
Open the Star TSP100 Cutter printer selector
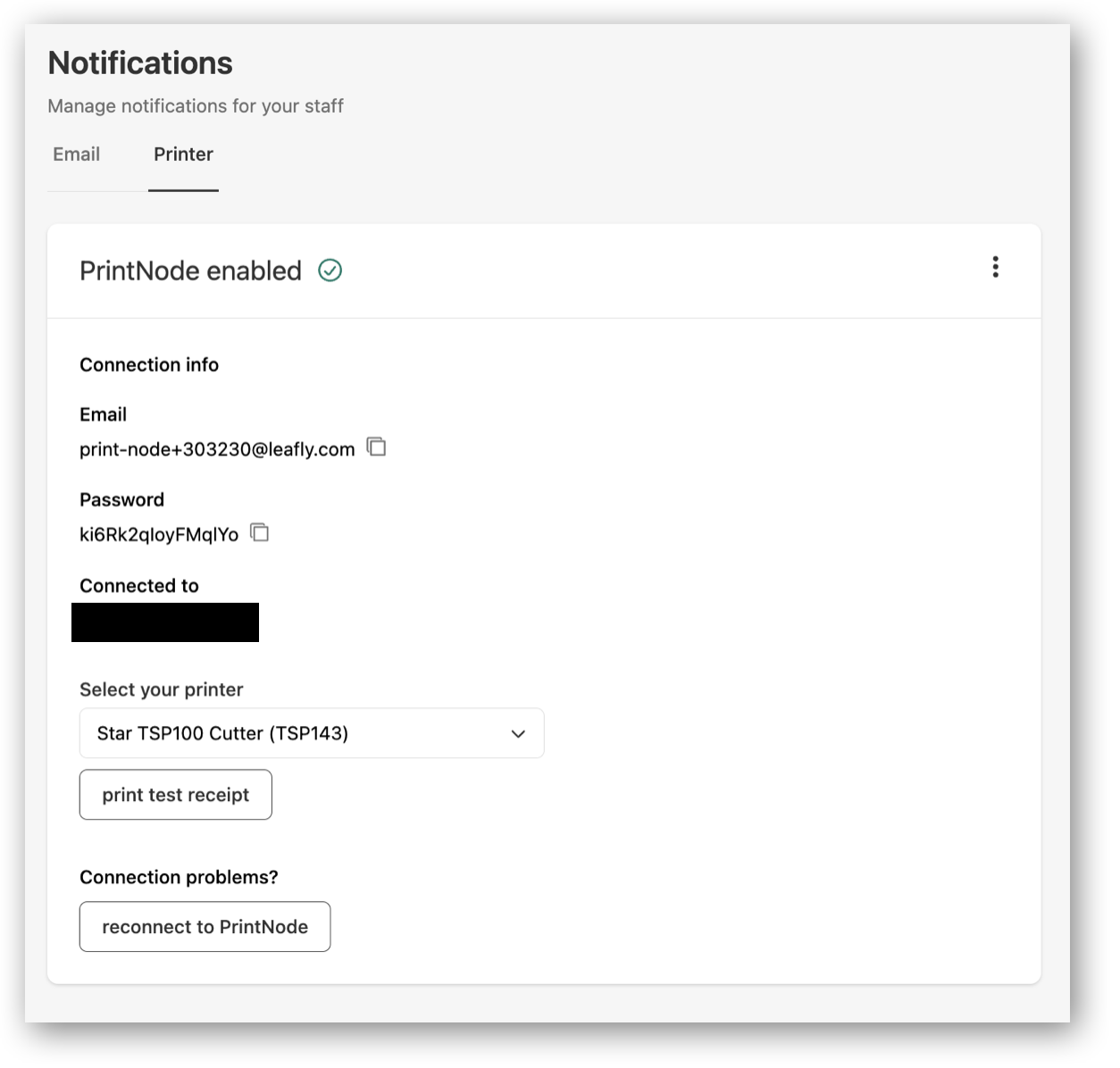tap(312, 733)
